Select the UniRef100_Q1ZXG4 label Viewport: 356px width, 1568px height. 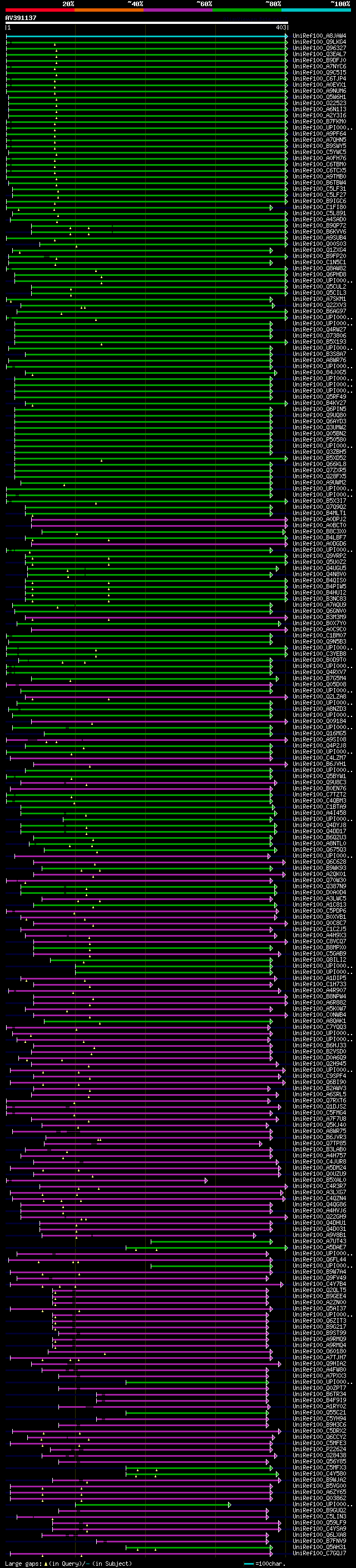tap(319, 250)
